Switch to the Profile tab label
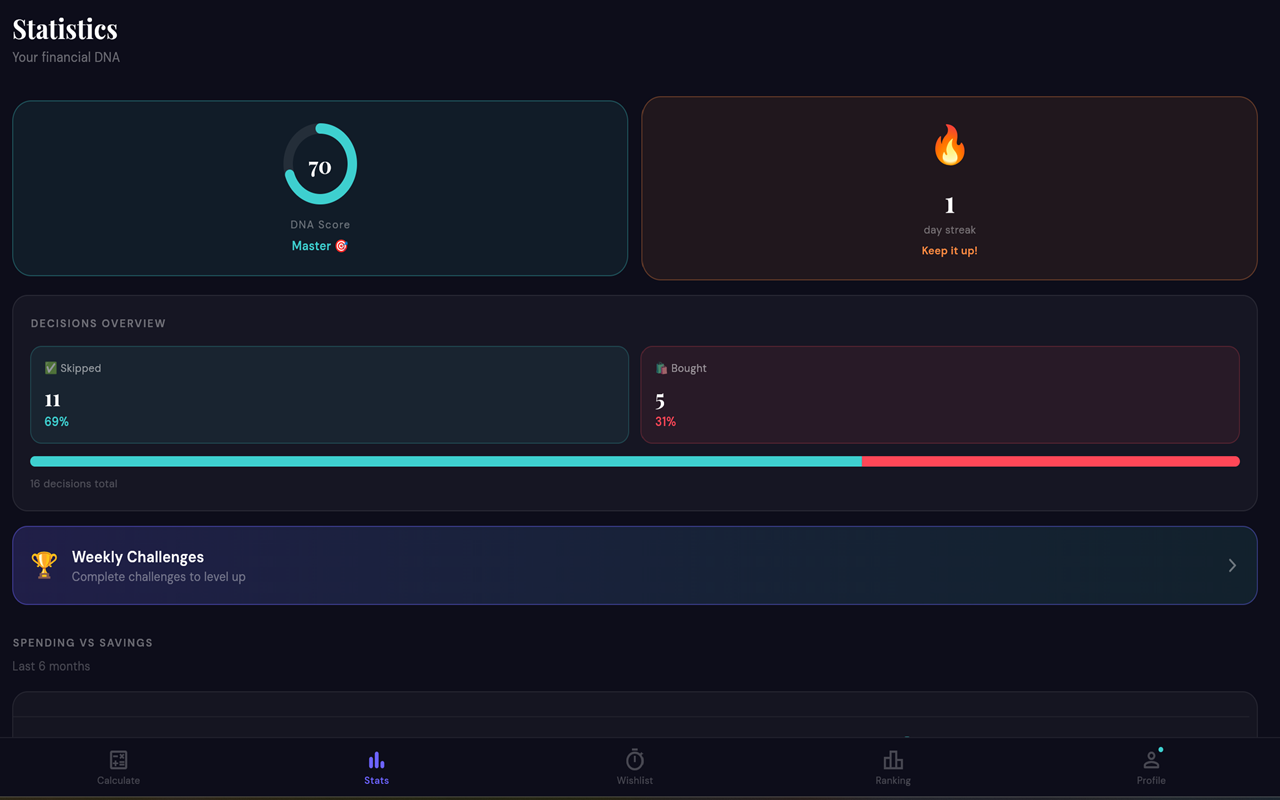Viewport: 1280px width, 800px height. (x=1151, y=780)
